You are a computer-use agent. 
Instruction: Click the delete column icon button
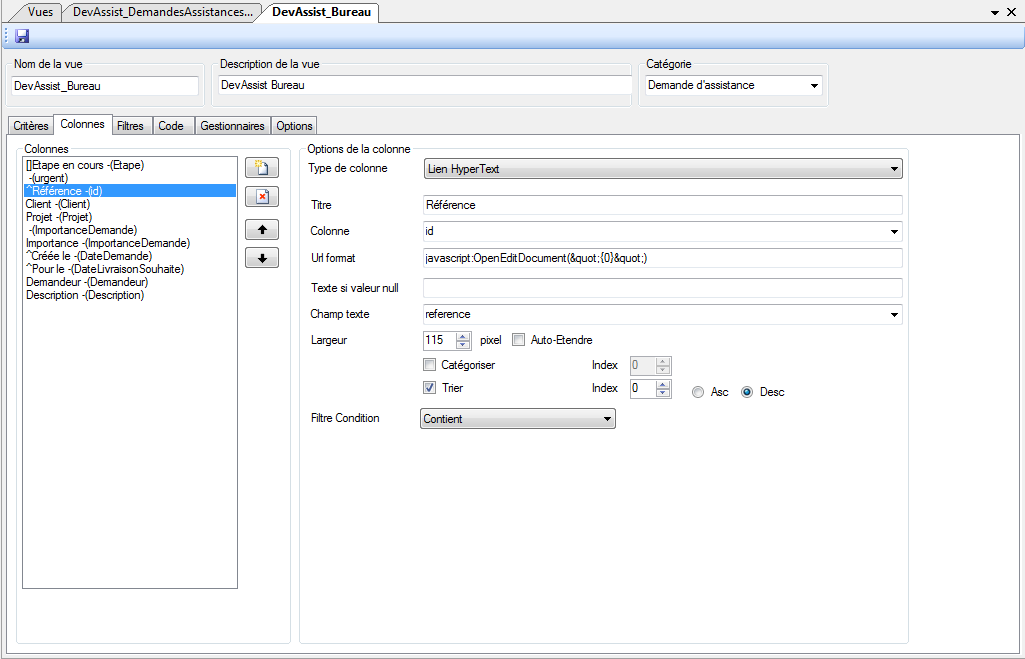point(261,197)
